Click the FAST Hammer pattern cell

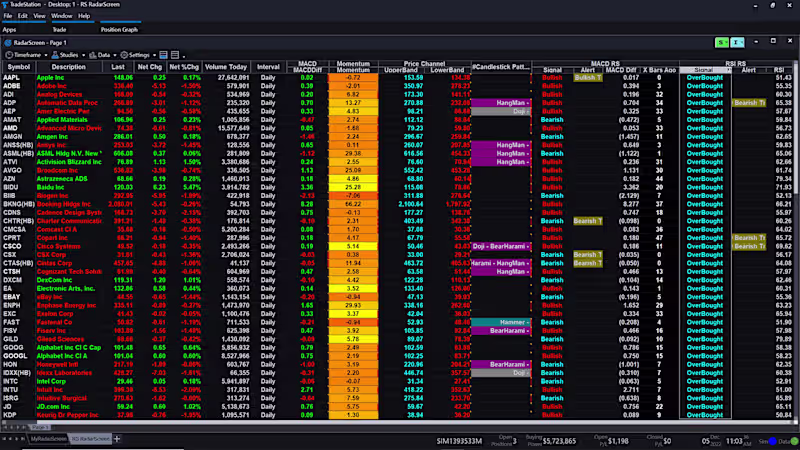click(x=501, y=322)
